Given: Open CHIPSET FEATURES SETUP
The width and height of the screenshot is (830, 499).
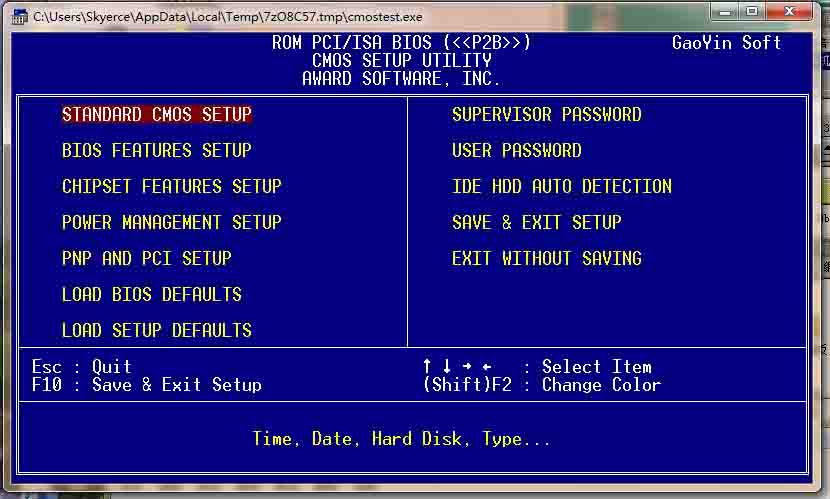Looking at the screenshot, I should pyautogui.click(x=172, y=186).
